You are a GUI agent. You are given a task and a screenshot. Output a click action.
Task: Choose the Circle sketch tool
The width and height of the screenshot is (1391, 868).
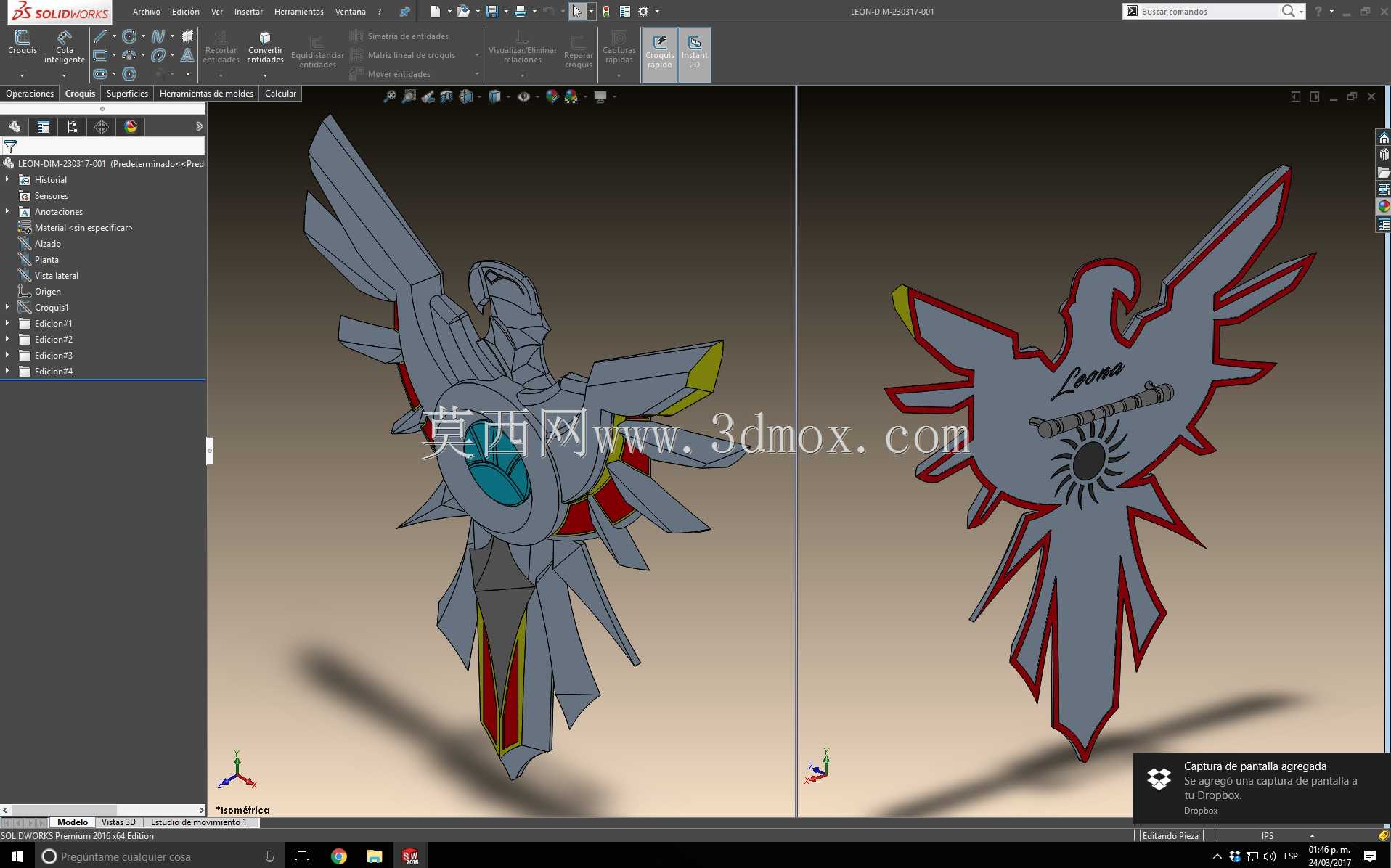click(129, 36)
